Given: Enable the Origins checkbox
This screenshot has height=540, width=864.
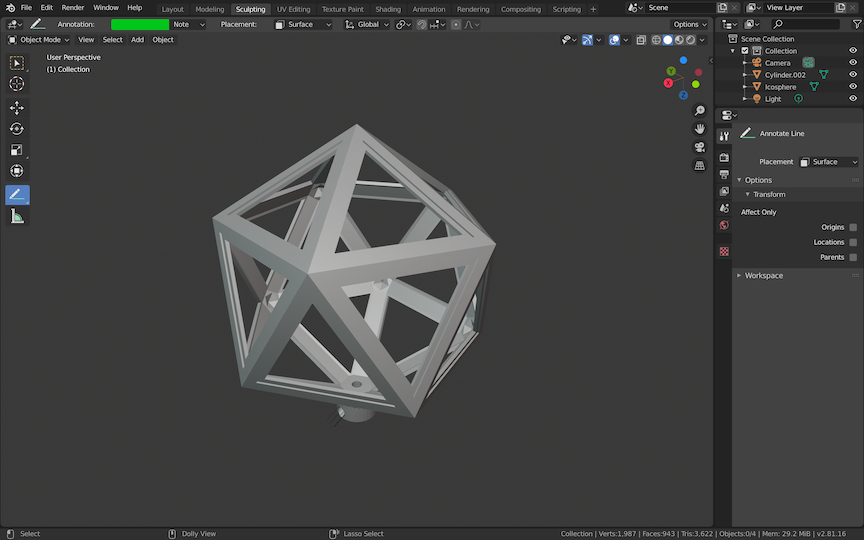Looking at the screenshot, I should [x=853, y=227].
